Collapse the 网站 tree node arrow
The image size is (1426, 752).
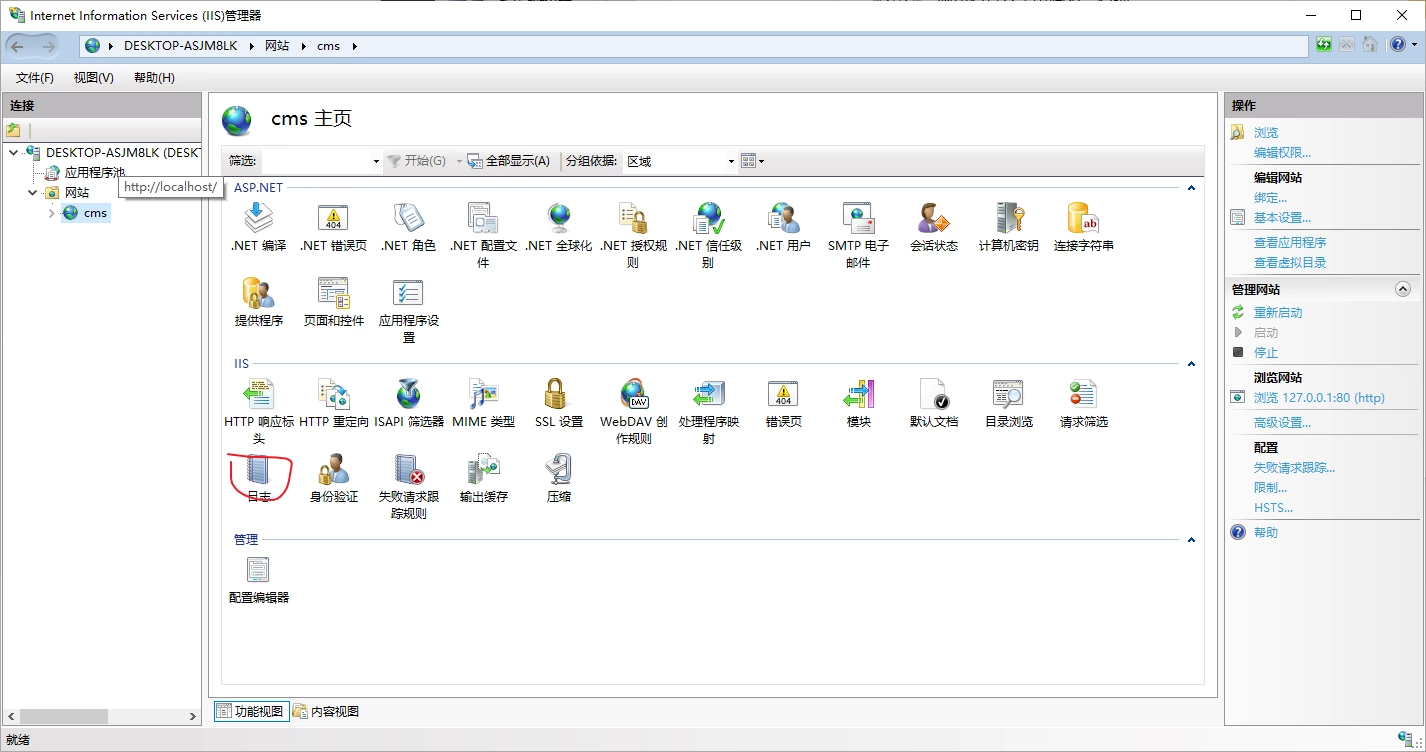click(32, 192)
